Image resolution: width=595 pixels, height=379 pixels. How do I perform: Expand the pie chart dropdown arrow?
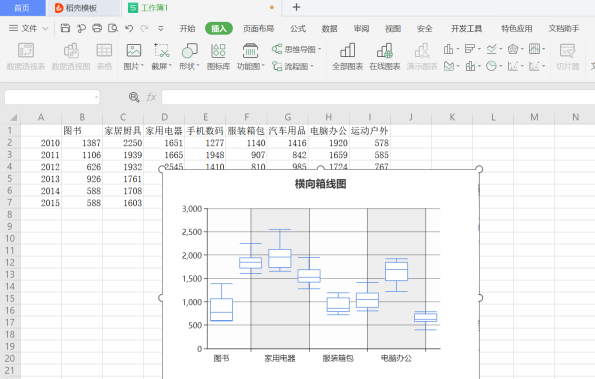(x=501, y=66)
